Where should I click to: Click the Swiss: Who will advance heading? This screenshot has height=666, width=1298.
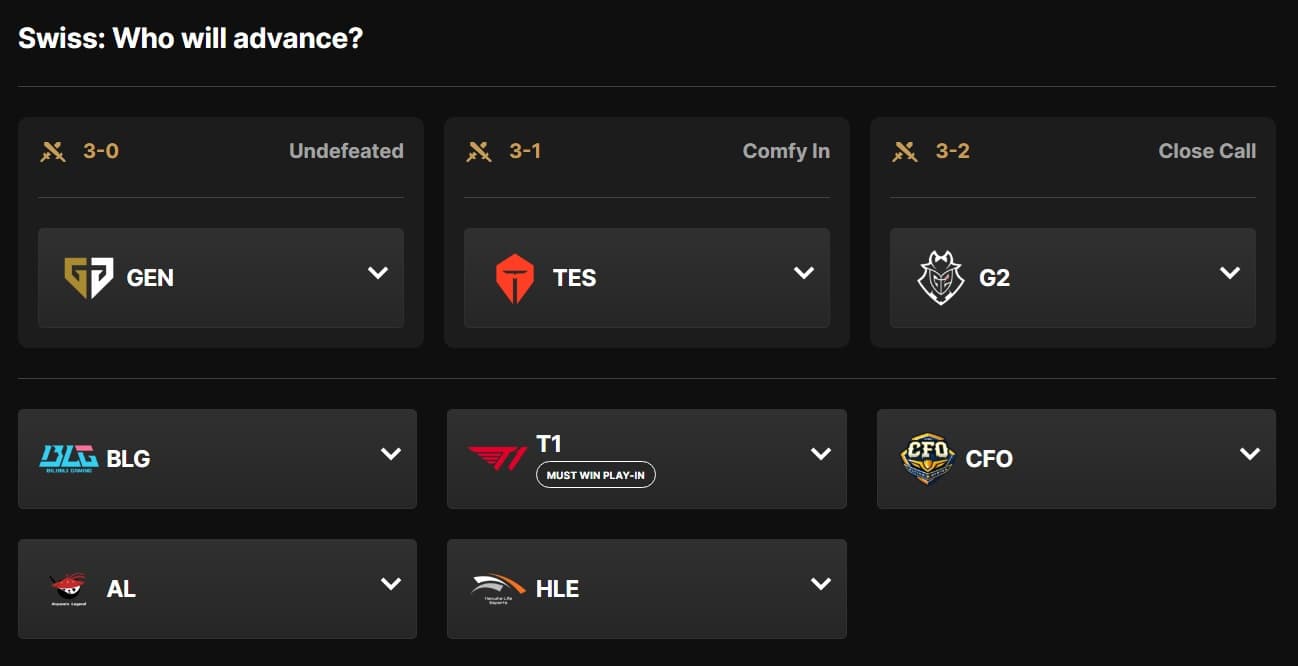coord(190,38)
